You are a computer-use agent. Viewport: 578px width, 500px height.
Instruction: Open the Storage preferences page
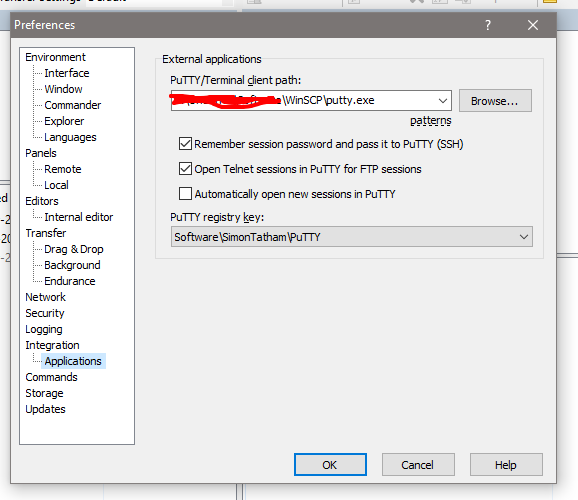(x=44, y=393)
